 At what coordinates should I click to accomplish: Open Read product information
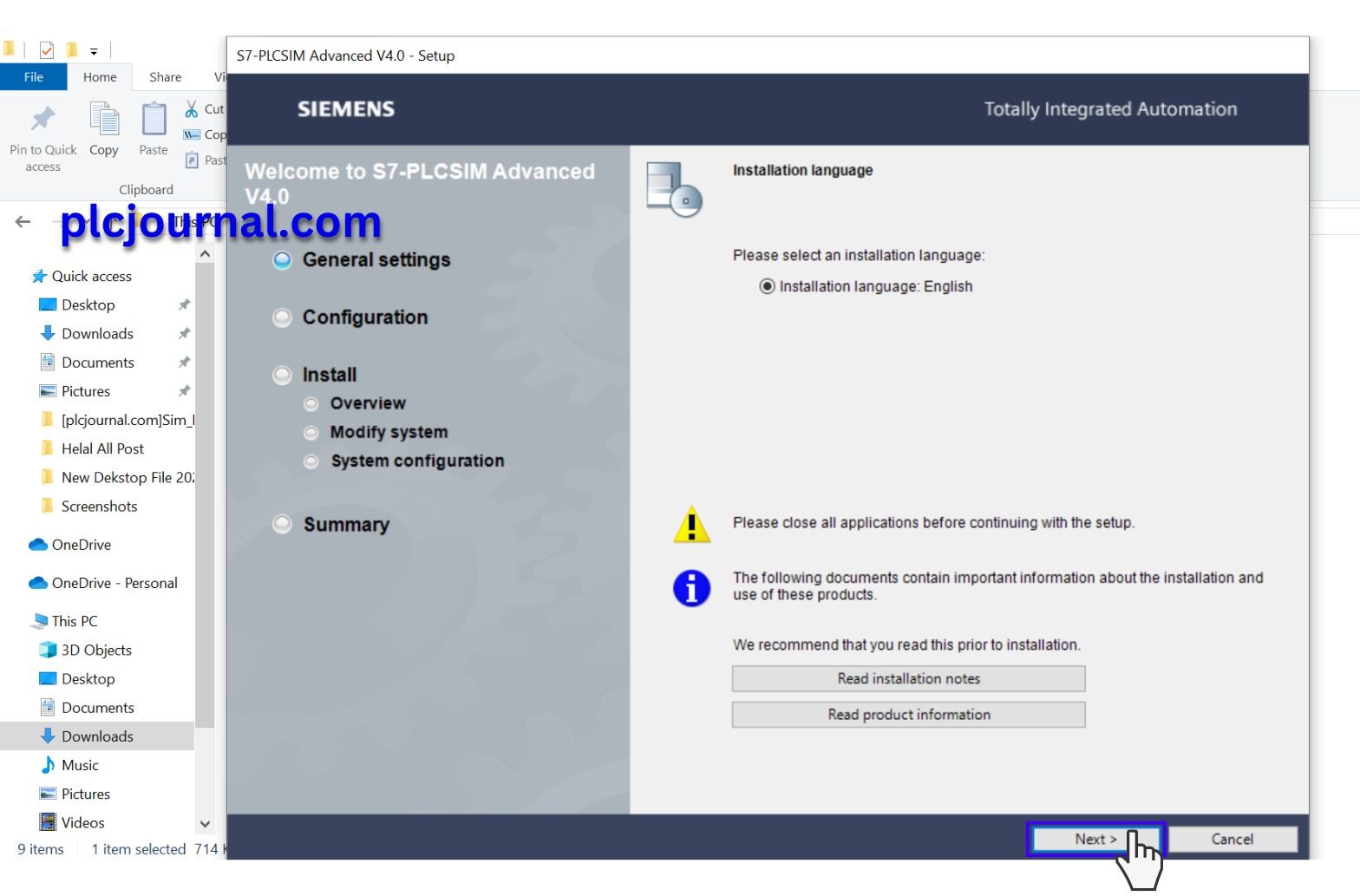pyautogui.click(x=908, y=715)
